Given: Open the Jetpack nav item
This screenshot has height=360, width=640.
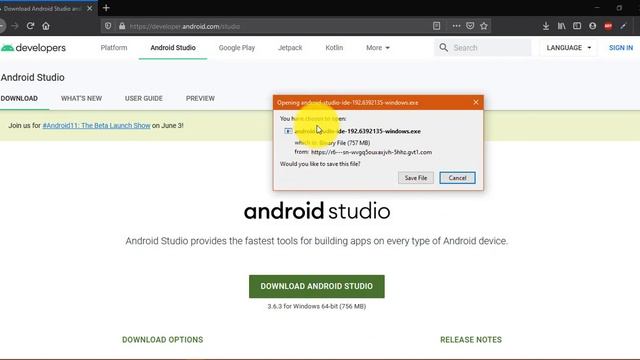Looking at the screenshot, I should (x=290, y=48).
